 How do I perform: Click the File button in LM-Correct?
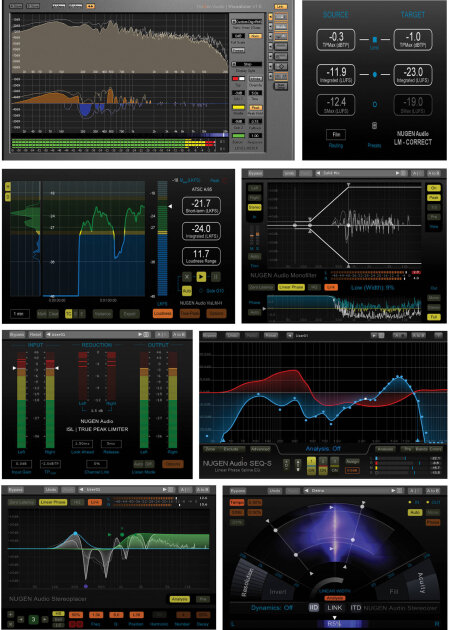[336, 135]
